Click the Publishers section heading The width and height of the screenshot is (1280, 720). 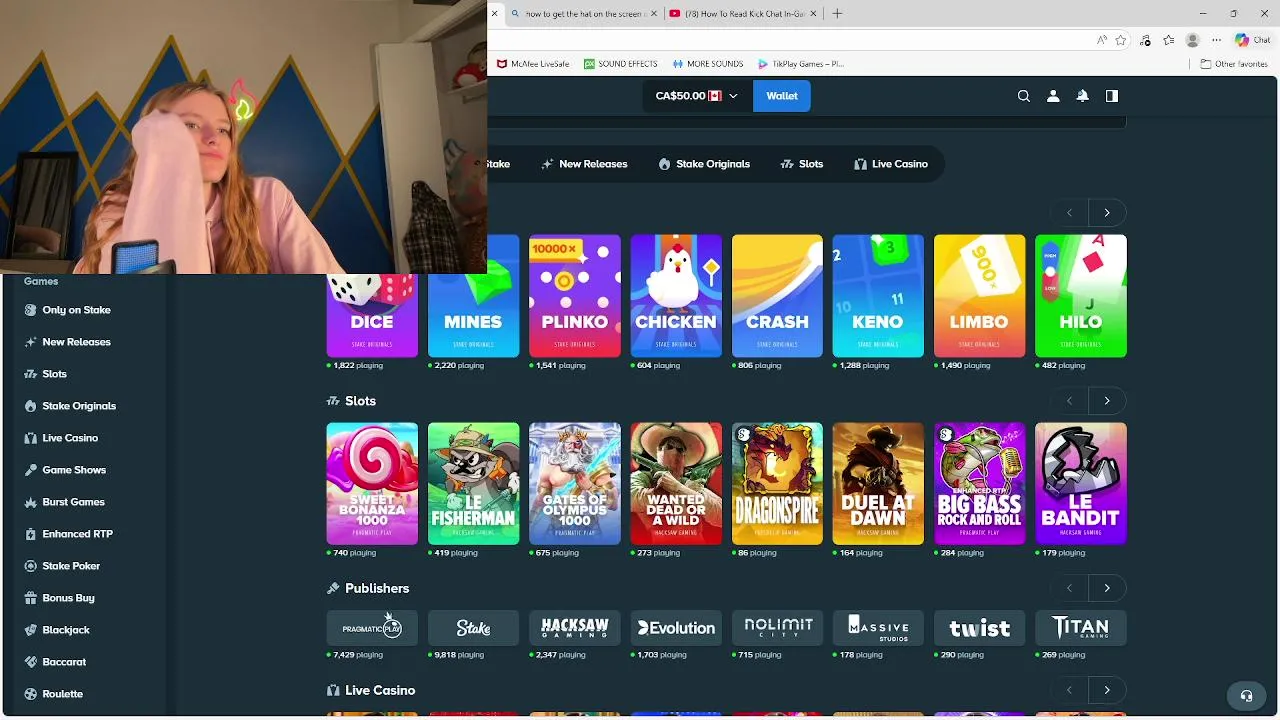377,589
